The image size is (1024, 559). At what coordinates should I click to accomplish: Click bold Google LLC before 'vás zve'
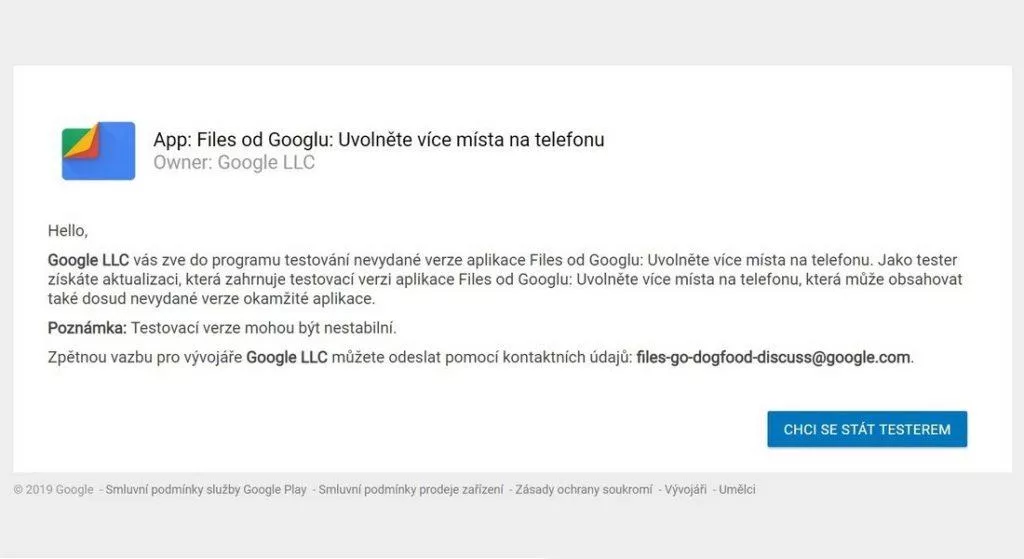pos(88,260)
